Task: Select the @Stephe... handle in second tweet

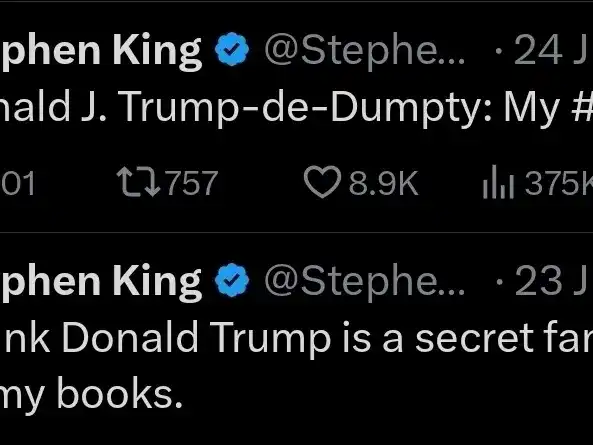Action: point(364,282)
